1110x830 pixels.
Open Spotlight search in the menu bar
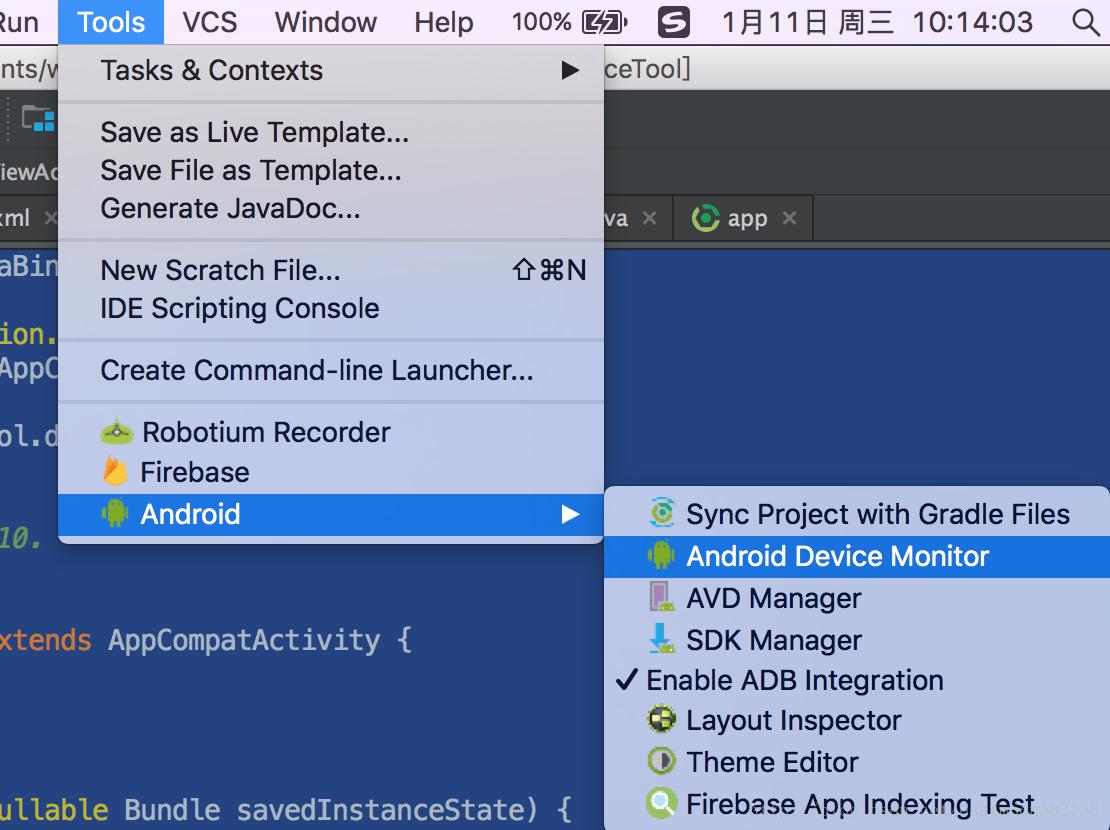[x=1085, y=22]
